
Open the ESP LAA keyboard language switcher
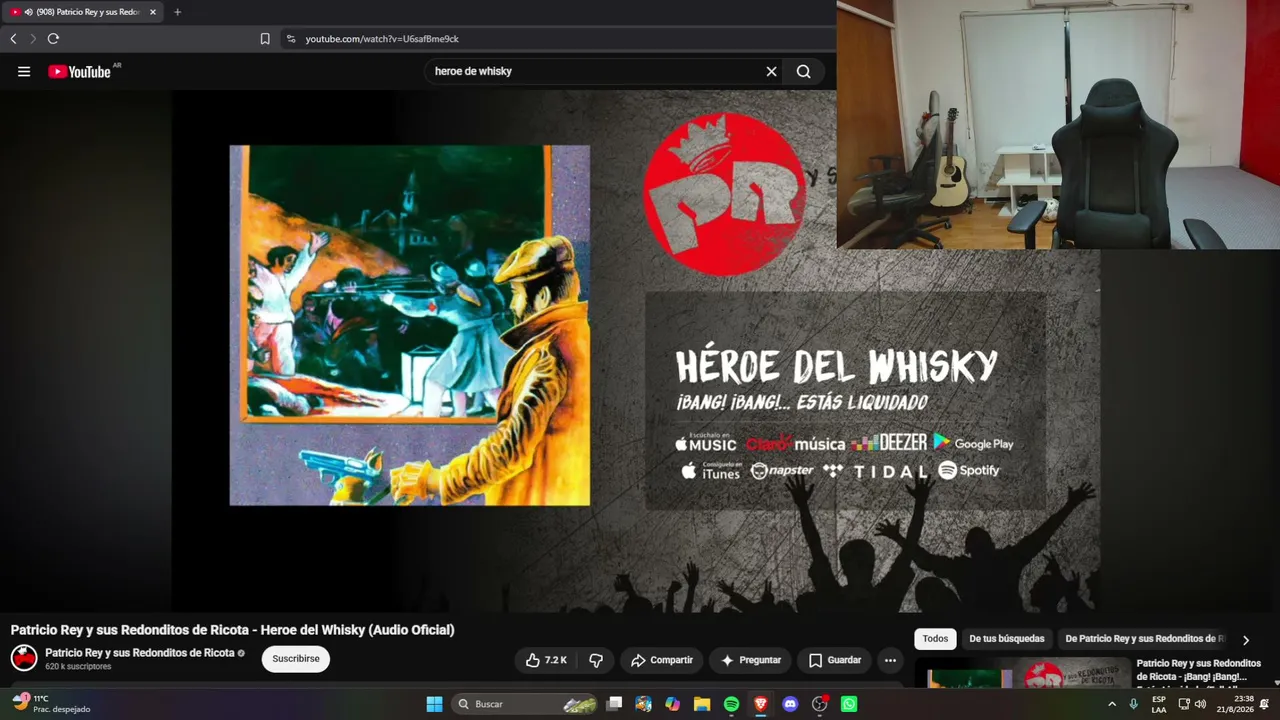(x=1159, y=704)
